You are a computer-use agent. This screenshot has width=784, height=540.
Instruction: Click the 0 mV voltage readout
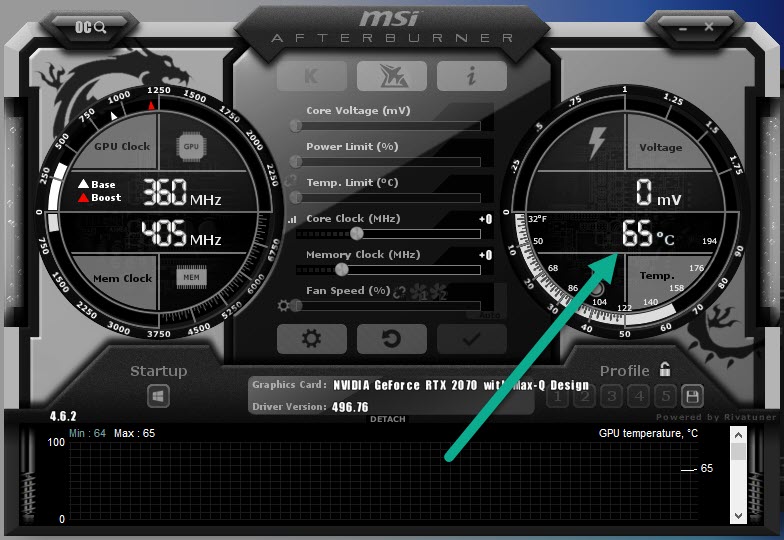tap(658, 193)
